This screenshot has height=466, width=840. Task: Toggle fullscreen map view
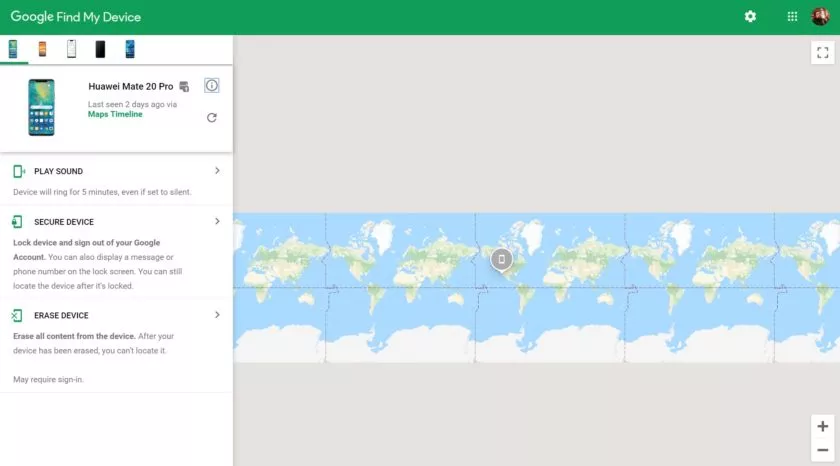822,53
